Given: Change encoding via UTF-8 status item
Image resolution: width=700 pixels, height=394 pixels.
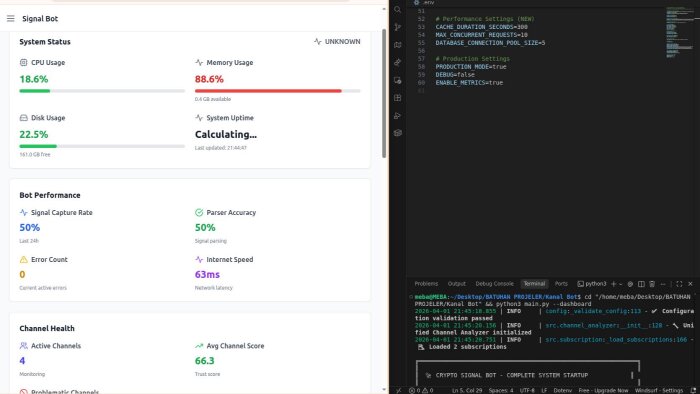Looking at the screenshot, I should point(527,390).
